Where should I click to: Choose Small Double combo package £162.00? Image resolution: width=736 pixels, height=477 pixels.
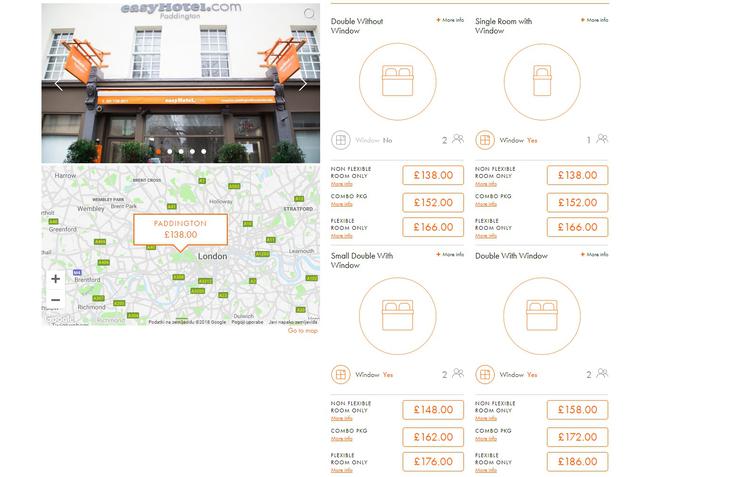[x=433, y=437]
